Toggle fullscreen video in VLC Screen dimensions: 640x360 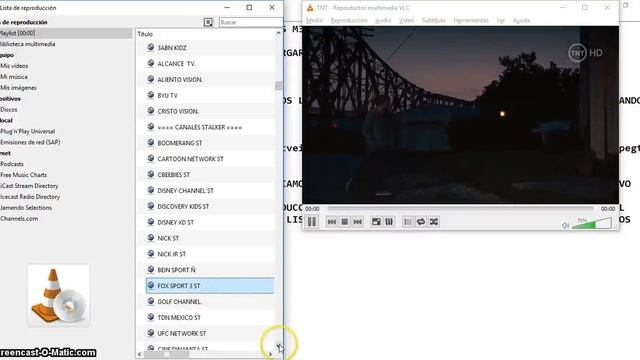[x=376, y=222]
